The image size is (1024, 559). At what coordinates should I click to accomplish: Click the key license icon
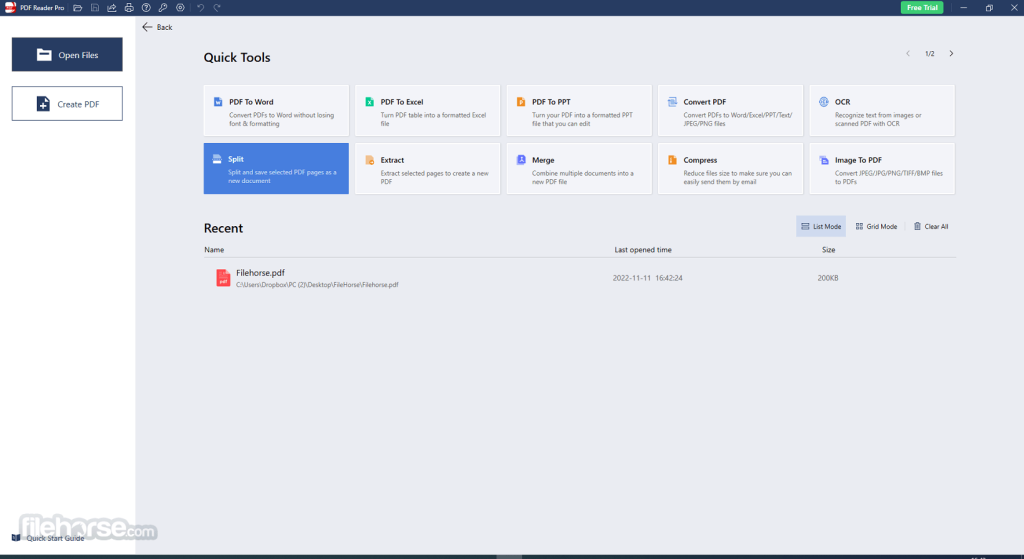click(163, 8)
